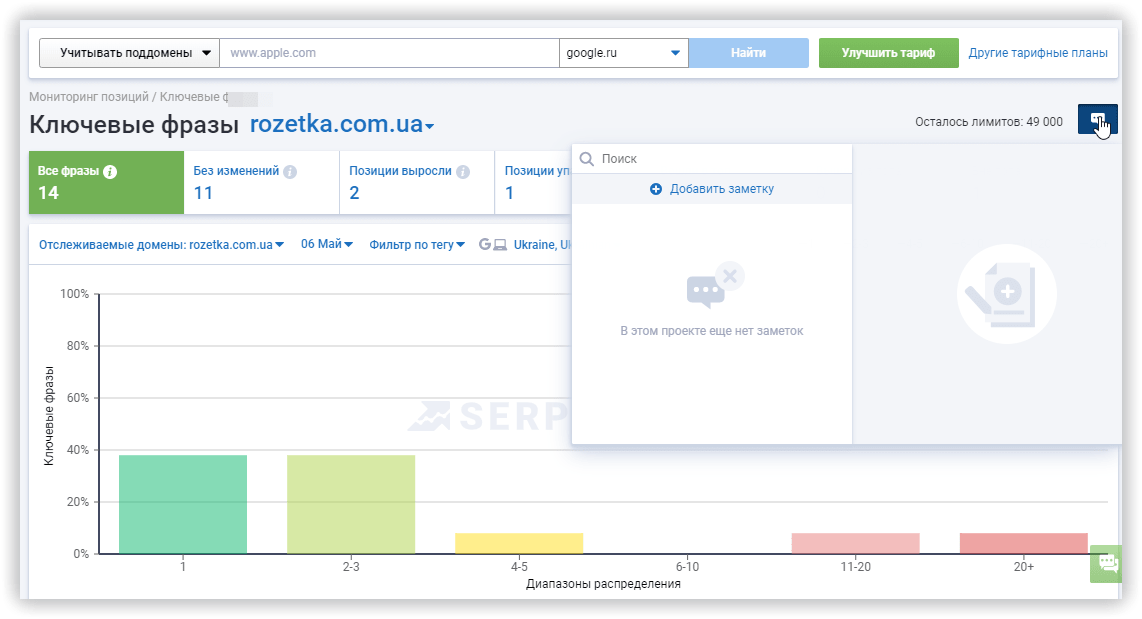Click the 6-10 axis range label
The height and width of the screenshot is (619, 1142).
pos(688,567)
